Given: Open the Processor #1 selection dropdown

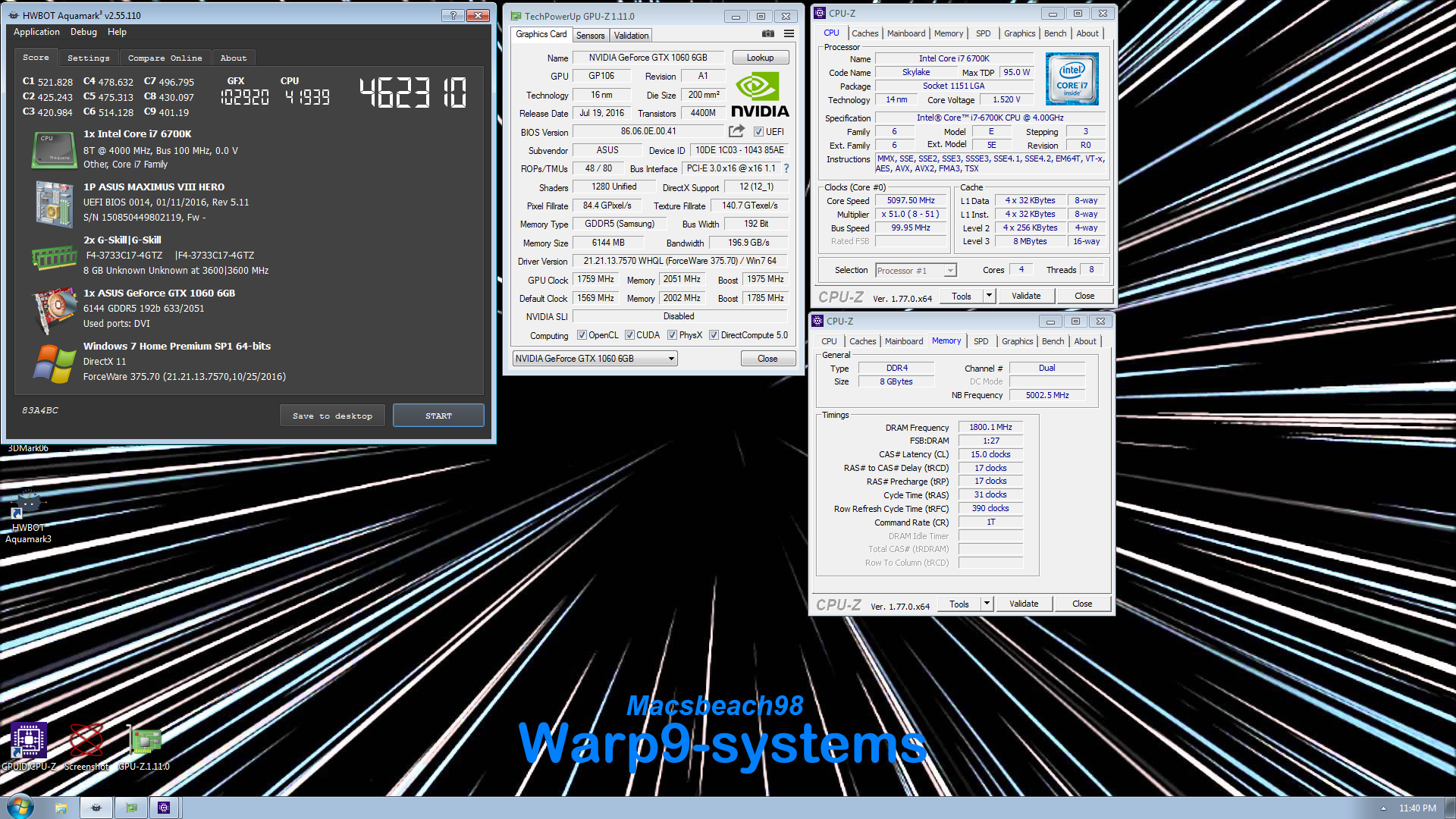Looking at the screenshot, I should coord(915,271).
